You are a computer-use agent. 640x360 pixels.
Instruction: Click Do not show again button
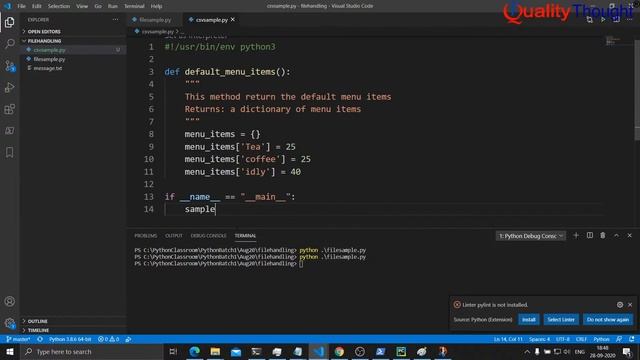pos(608,319)
